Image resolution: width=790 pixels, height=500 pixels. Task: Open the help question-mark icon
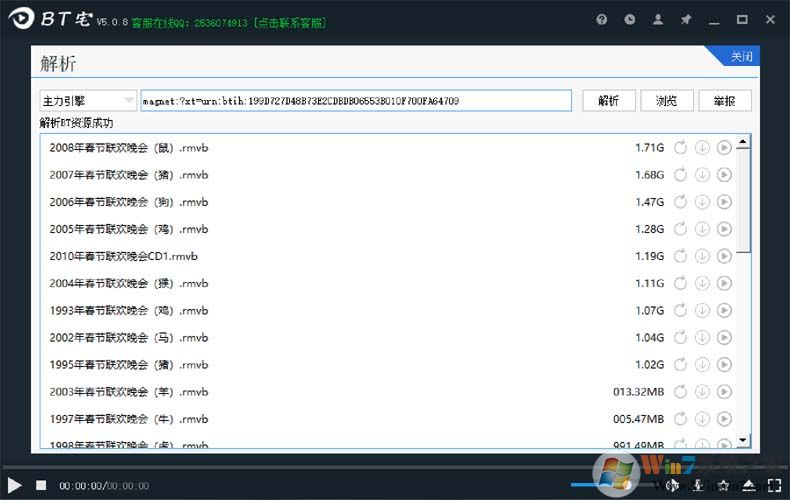click(x=602, y=20)
